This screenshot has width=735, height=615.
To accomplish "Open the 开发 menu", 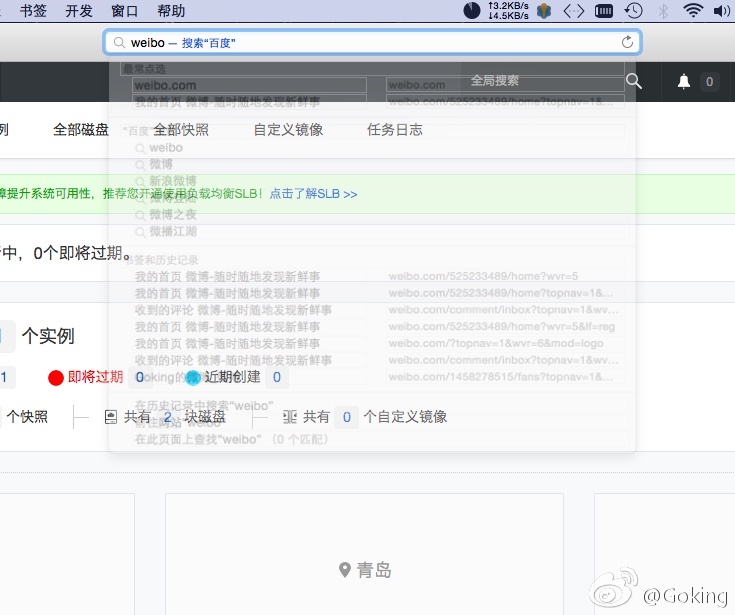I will [79, 10].
